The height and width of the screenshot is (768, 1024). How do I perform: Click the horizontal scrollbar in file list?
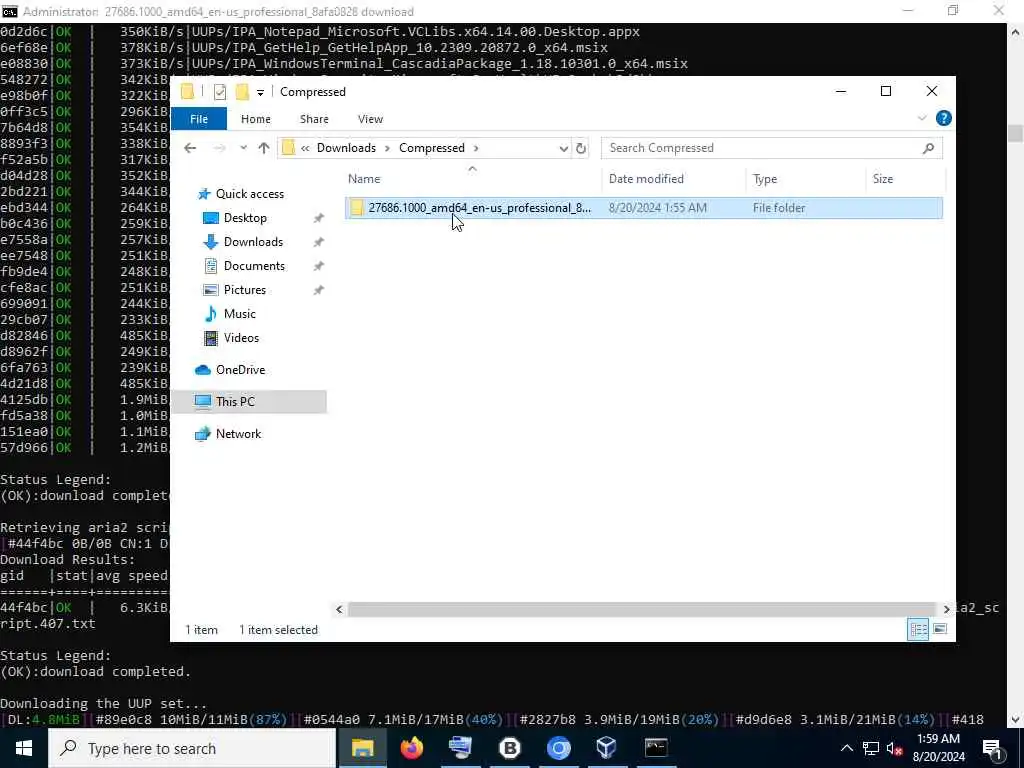pyautogui.click(x=642, y=609)
